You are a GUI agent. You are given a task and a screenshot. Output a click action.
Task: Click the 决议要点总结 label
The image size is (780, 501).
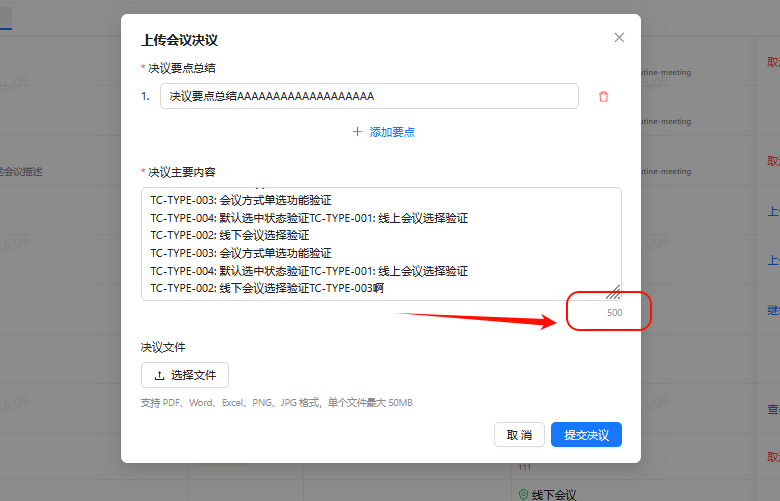(182, 68)
